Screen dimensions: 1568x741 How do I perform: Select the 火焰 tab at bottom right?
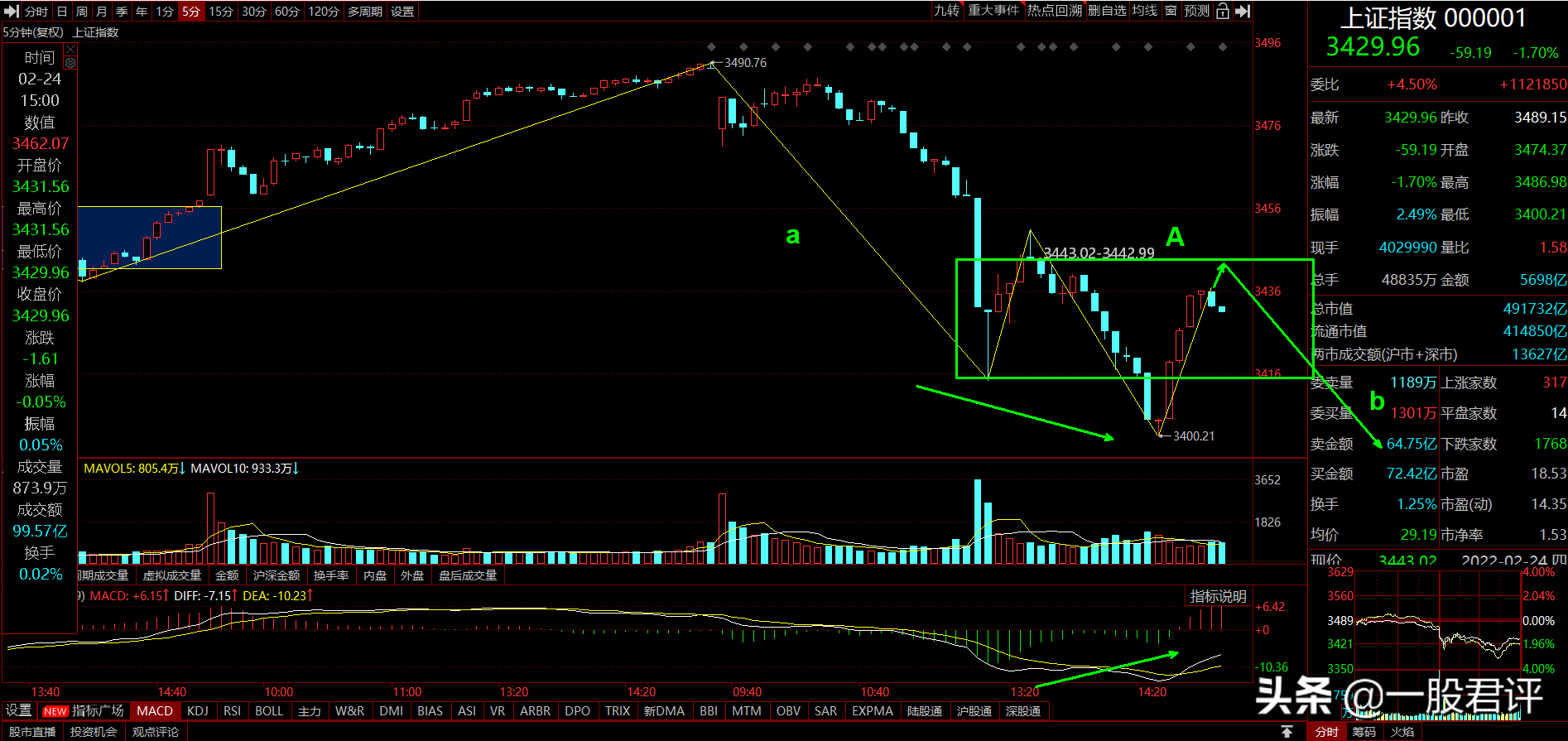(1402, 732)
